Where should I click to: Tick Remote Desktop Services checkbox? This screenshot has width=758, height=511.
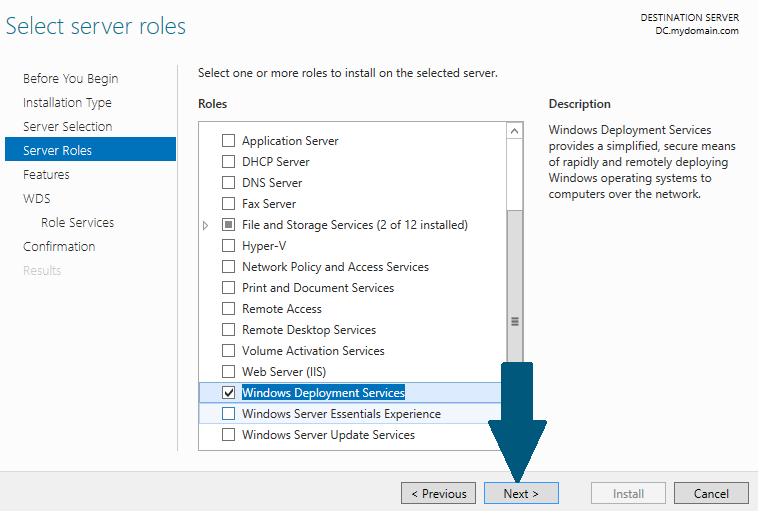pyautogui.click(x=228, y=330)
